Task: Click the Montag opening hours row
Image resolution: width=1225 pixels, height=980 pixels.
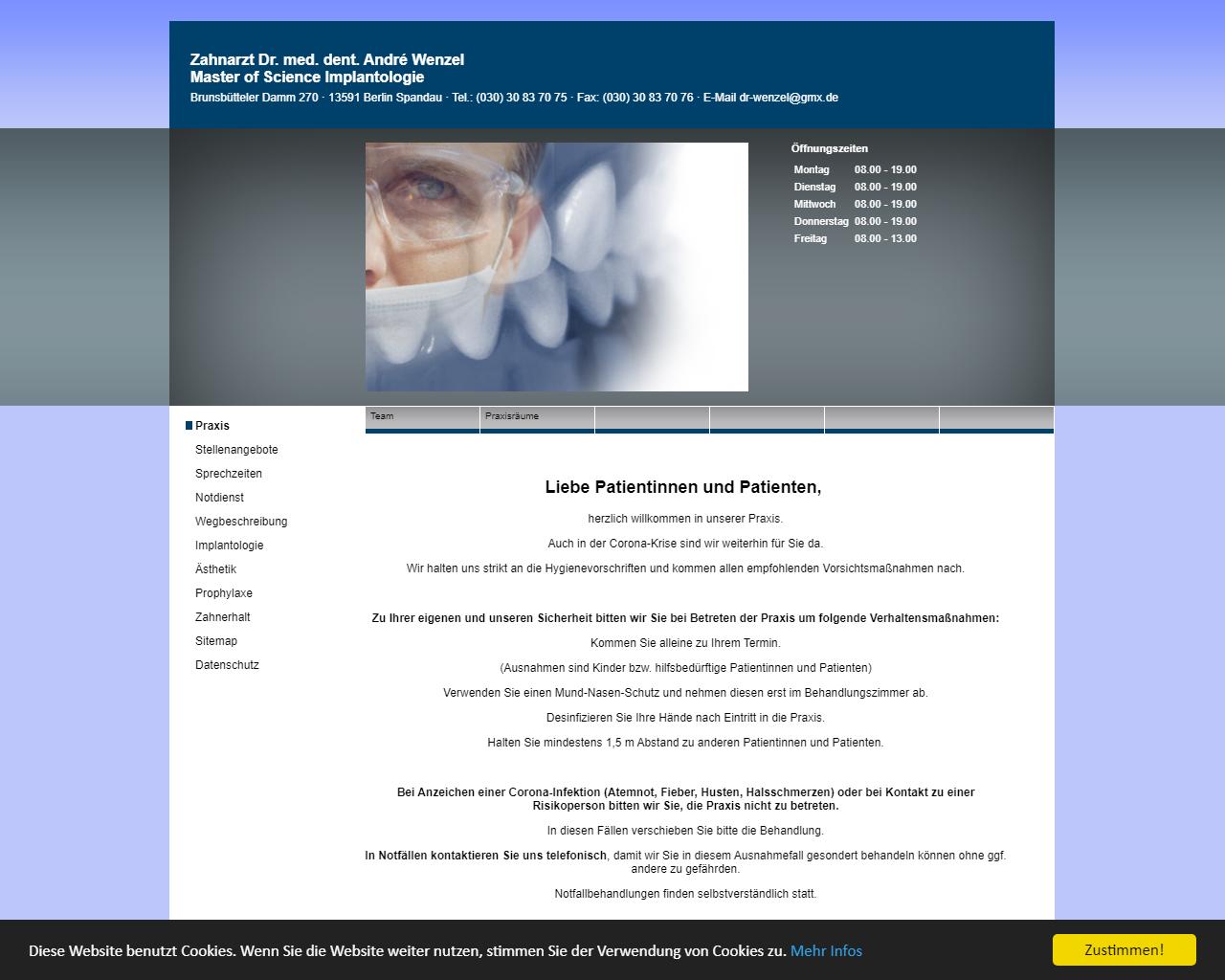Action: click(x=855, y=169)
